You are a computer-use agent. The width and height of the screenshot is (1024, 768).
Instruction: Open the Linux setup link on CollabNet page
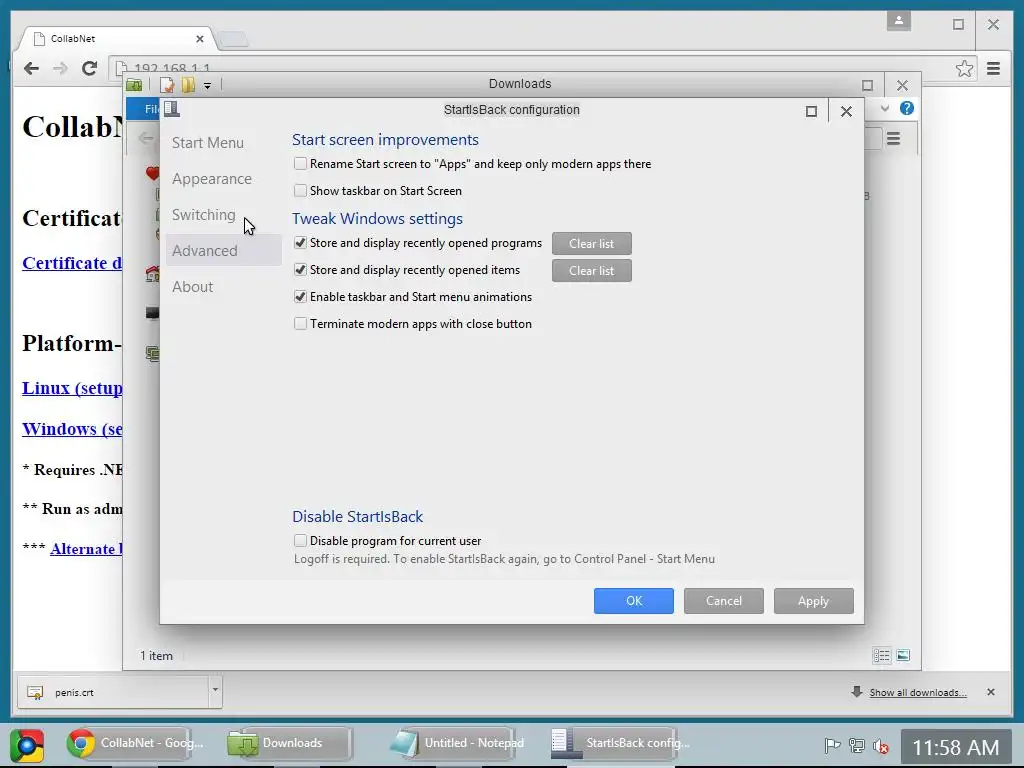tap(72, 388)
